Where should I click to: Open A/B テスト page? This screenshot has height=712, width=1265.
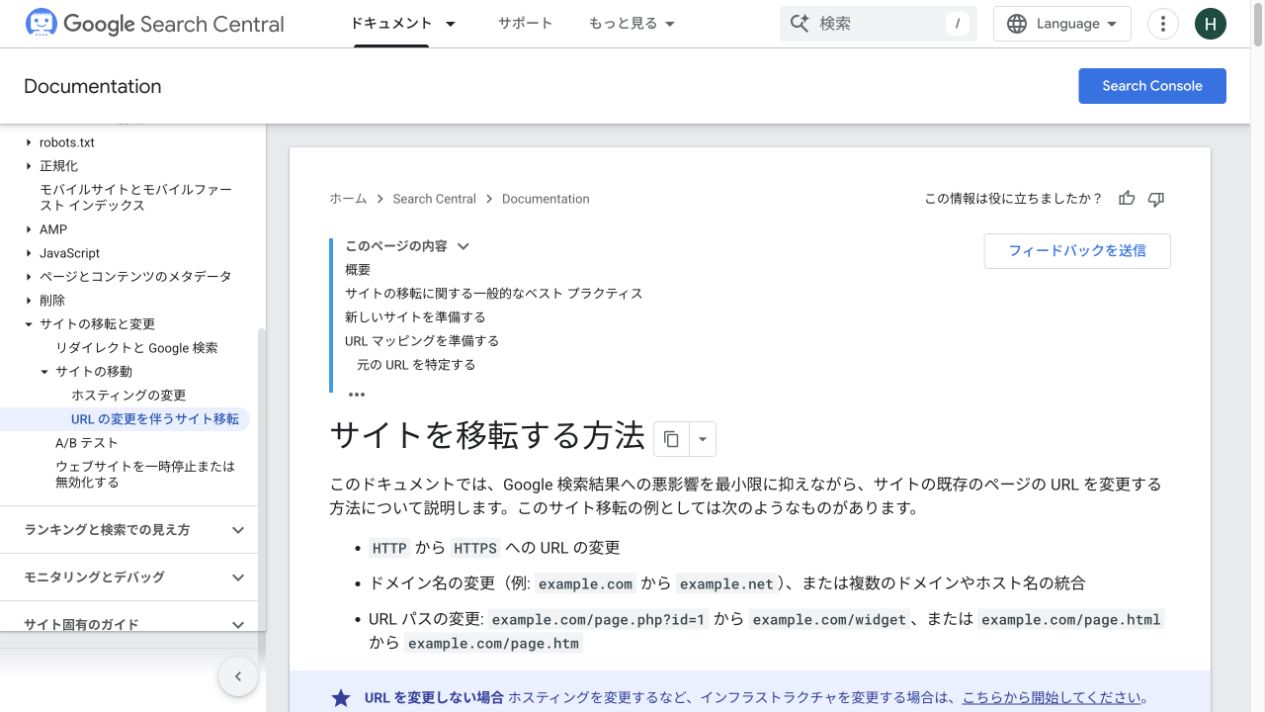(87, 443)
